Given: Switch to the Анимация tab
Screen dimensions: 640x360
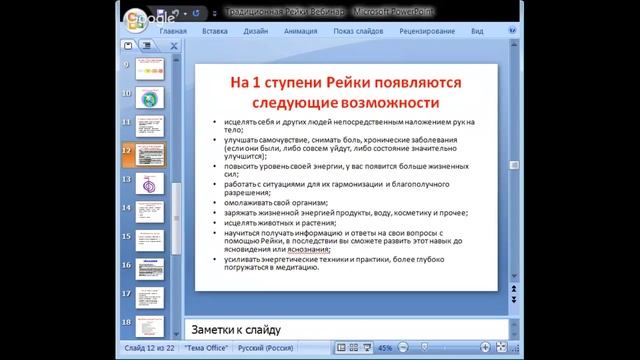Looking at the screenshot, I should 300,31.
